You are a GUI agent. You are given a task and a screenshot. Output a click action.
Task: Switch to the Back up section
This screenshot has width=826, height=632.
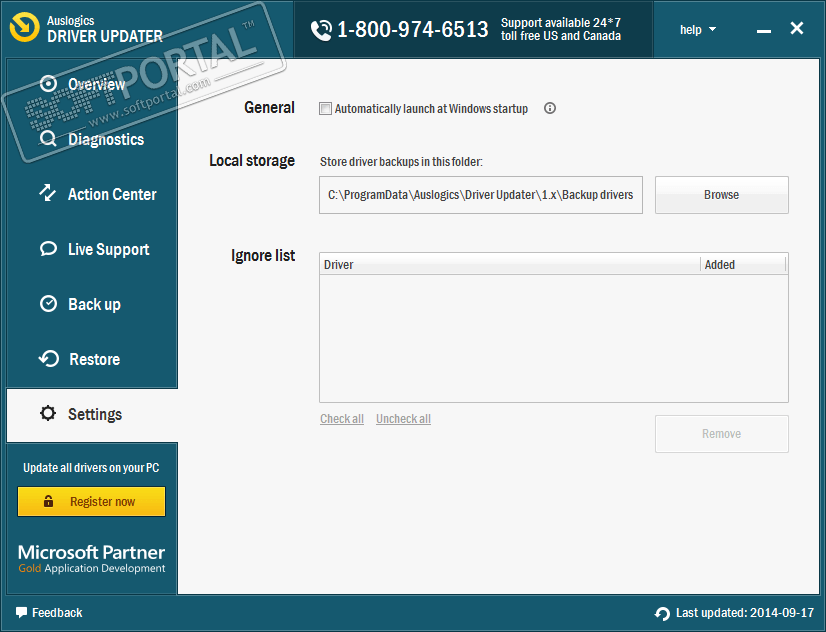[x=92, y=304]
